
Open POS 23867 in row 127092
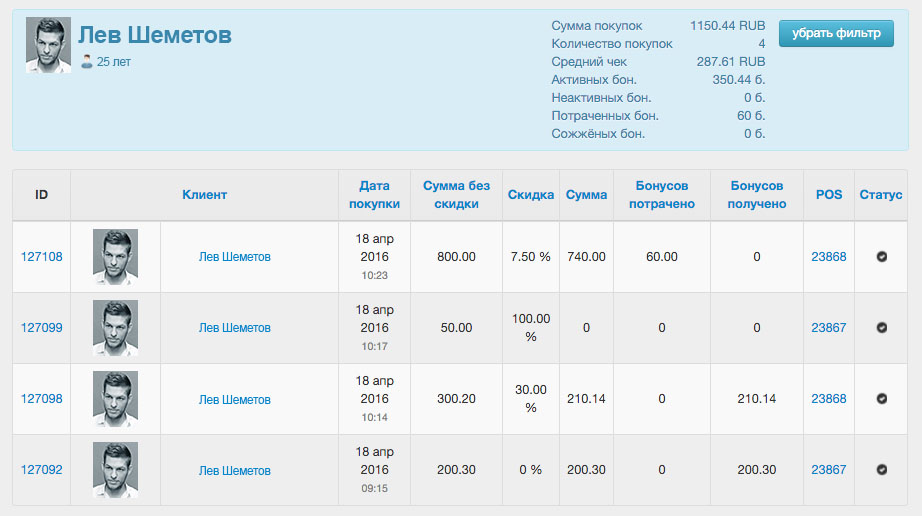pyautogui.click(x=829, y=470)
